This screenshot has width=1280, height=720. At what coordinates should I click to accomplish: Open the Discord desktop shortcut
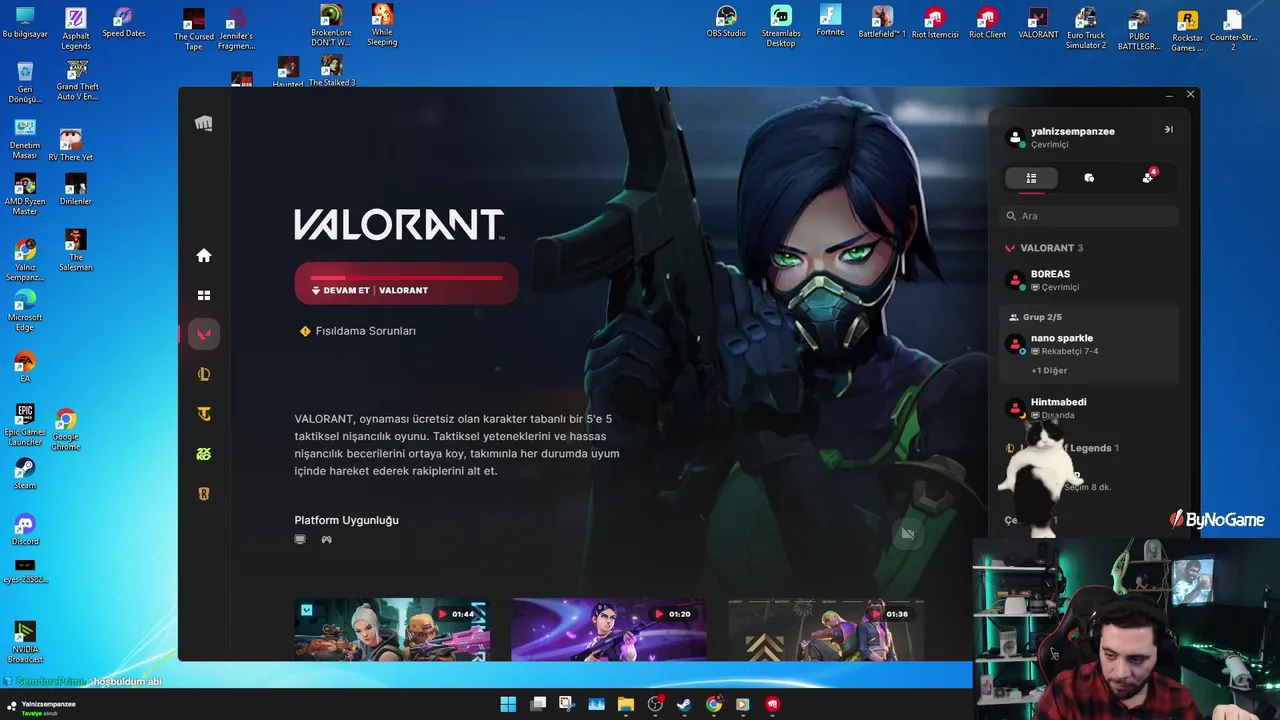(x=25, y=530)
